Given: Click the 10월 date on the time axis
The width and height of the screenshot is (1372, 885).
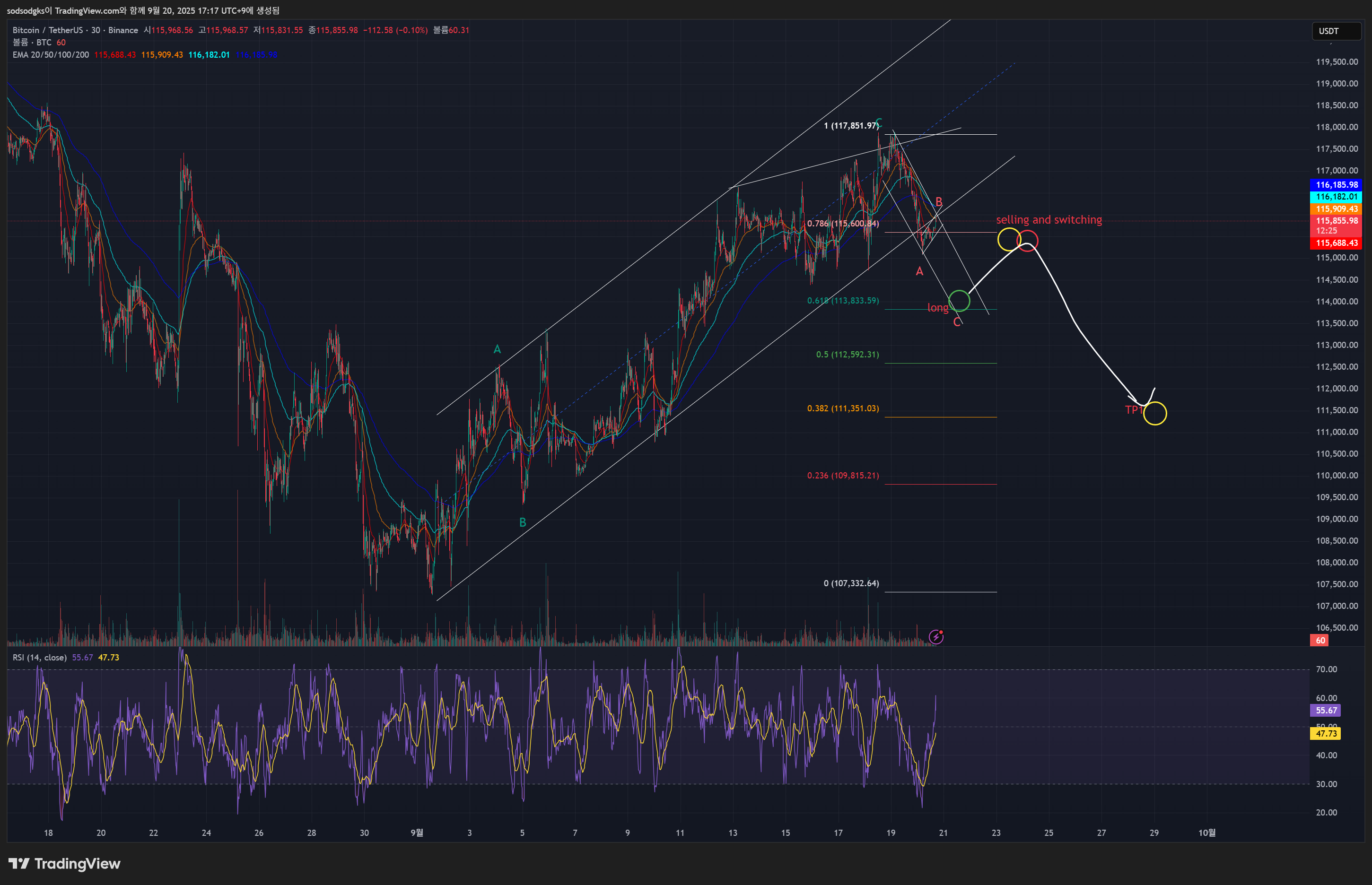Looking at the screenshot, I should [x=1206, y=833].
